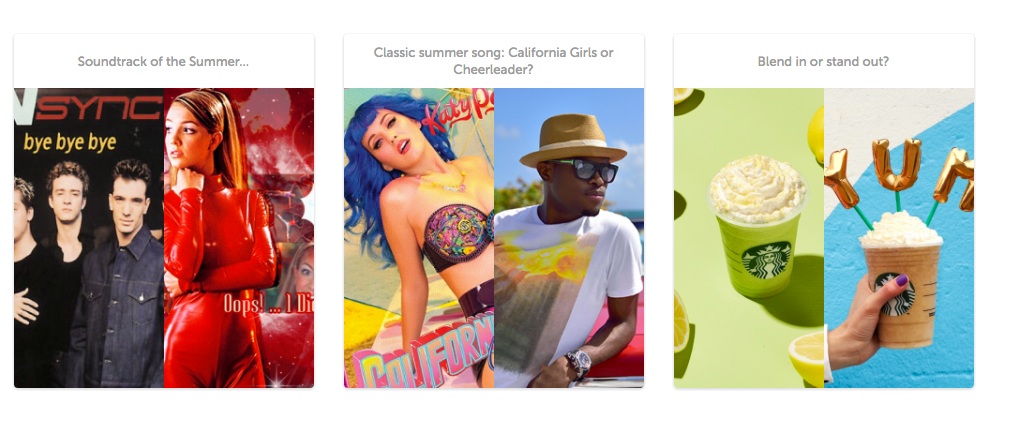The width and height of the screenshot is (1030, 440).
Task: Click the Katy Perry pink script logo
Action: (457, 115)
